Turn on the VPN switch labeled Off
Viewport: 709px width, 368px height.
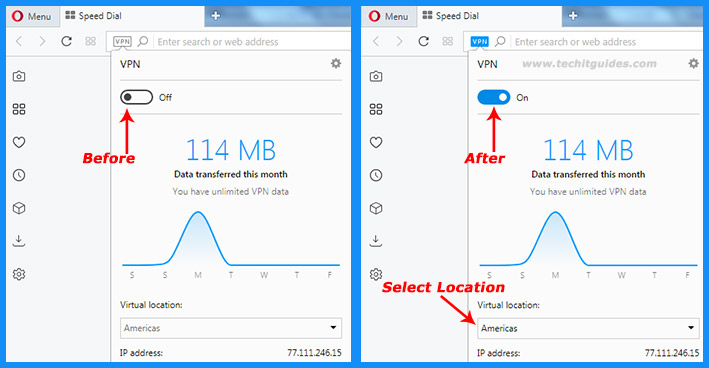tap(137, 97)
